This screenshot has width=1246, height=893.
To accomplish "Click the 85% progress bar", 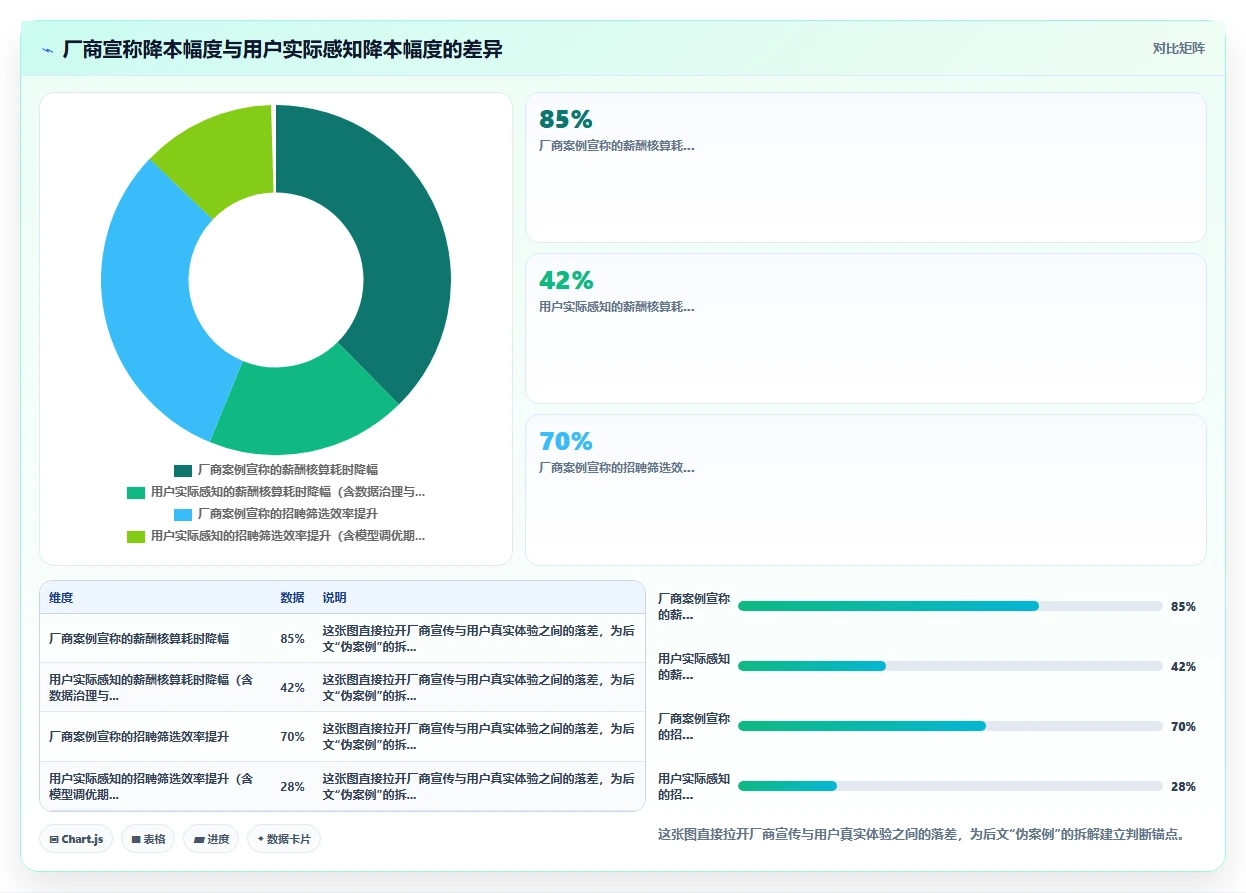I will (x=950, y=606).
